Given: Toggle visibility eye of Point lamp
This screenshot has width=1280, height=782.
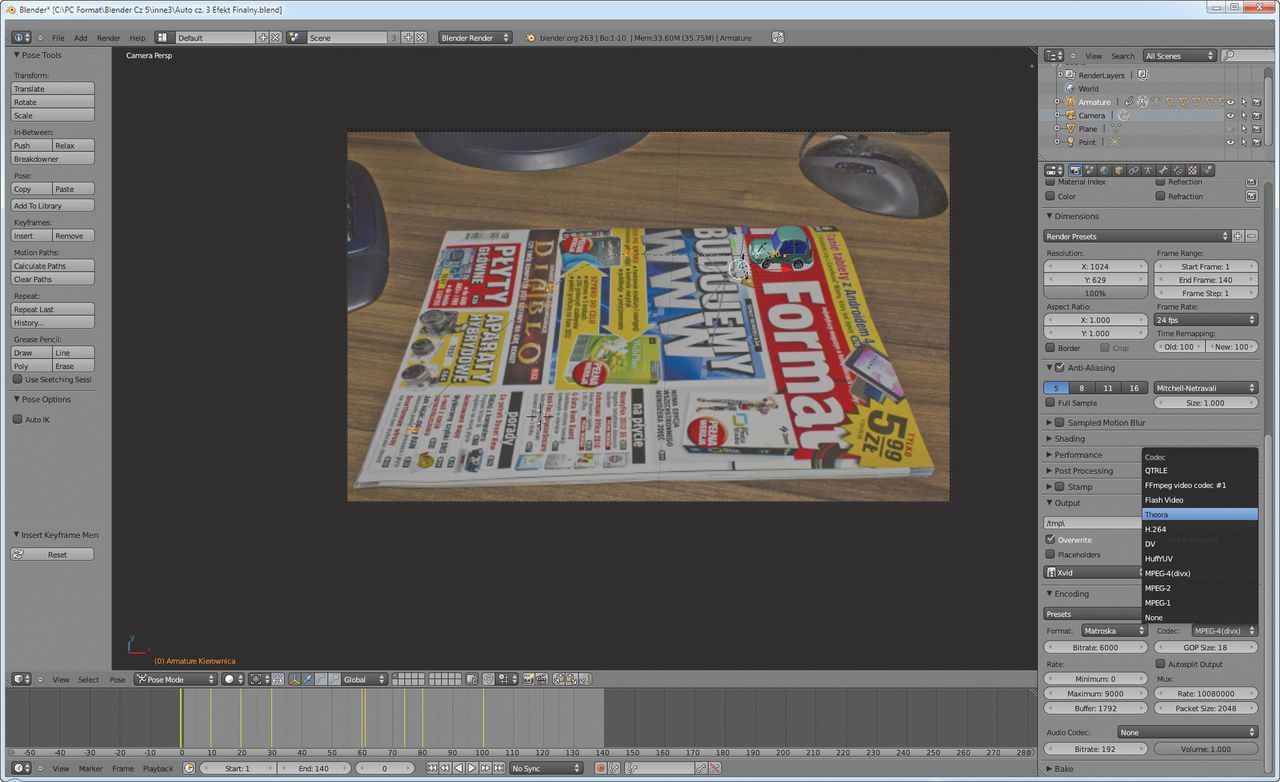Looking at the screenshot, I should 1231,142.
